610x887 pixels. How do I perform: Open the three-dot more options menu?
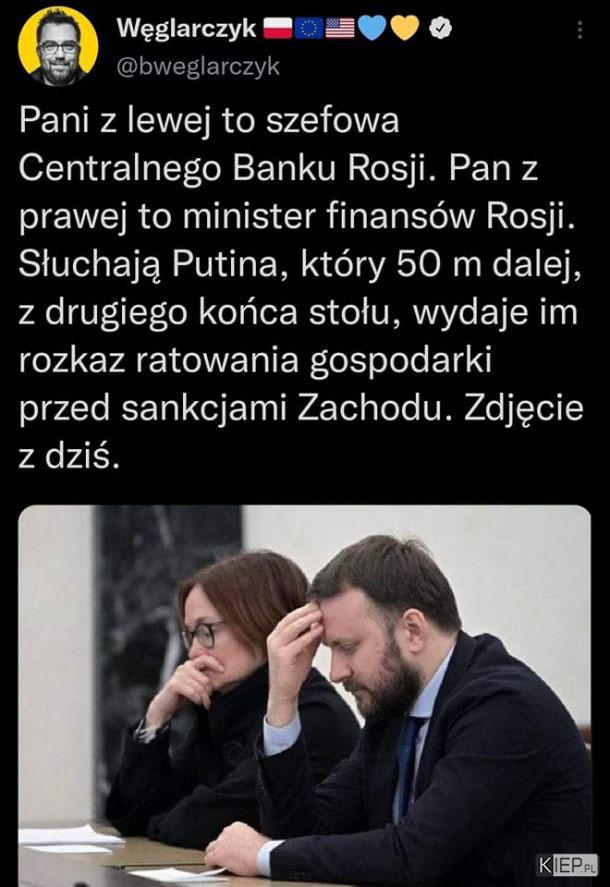pyautogui.click(x=580, y=29)
